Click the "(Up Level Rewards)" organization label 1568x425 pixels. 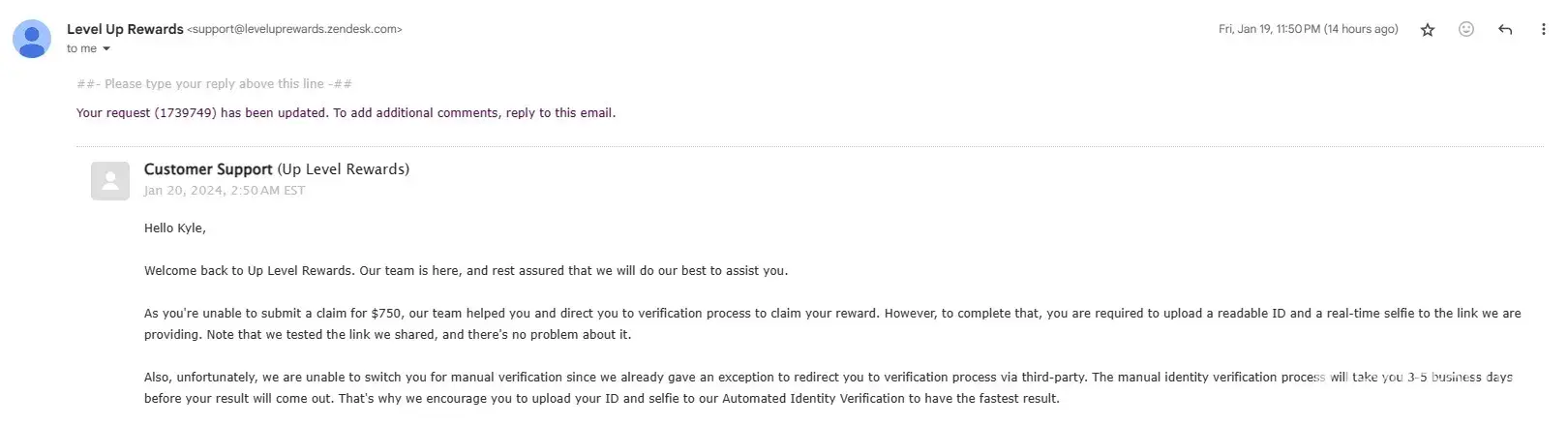tap(344, 169)
